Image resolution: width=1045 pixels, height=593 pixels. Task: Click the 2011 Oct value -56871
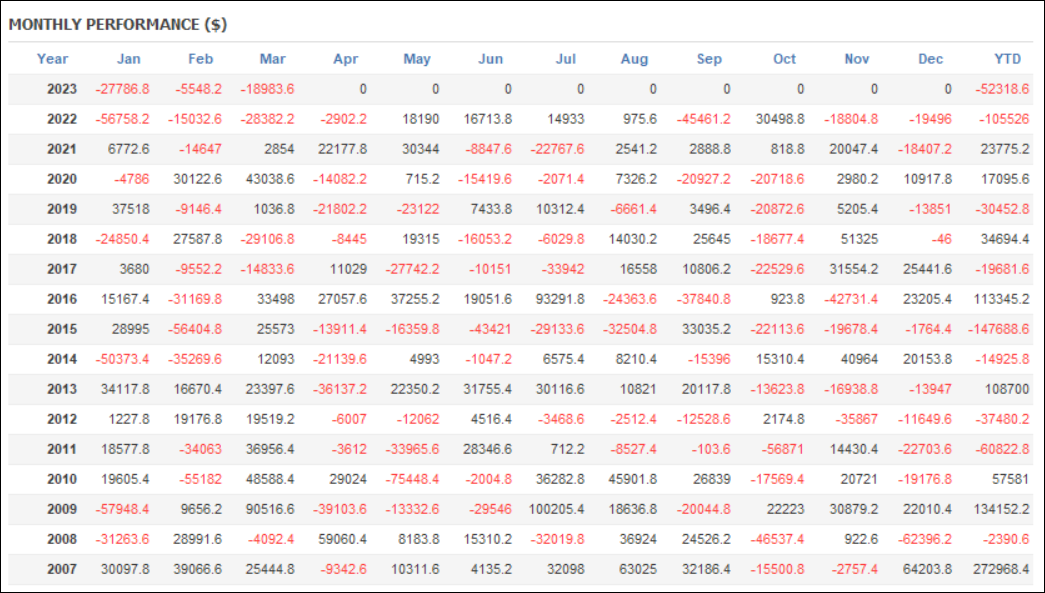pos(782,448)
